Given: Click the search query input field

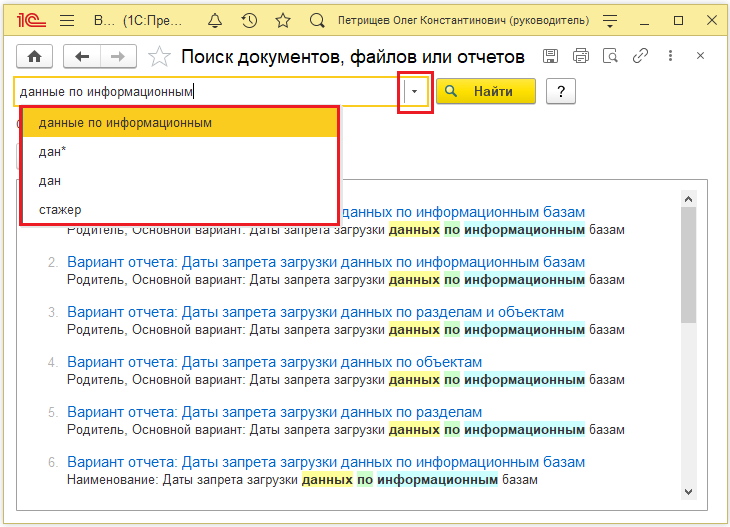Looking at the screenshot, I should click(209, 92).
